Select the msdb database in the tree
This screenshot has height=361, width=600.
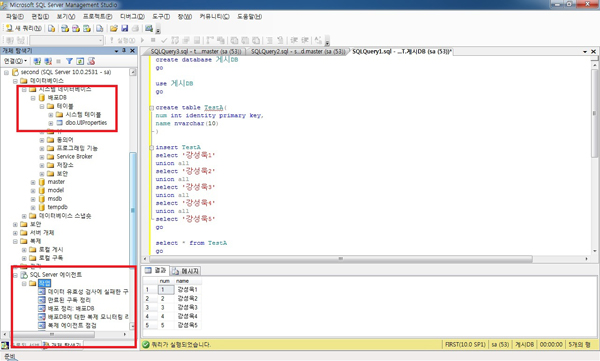coord(55,199)
